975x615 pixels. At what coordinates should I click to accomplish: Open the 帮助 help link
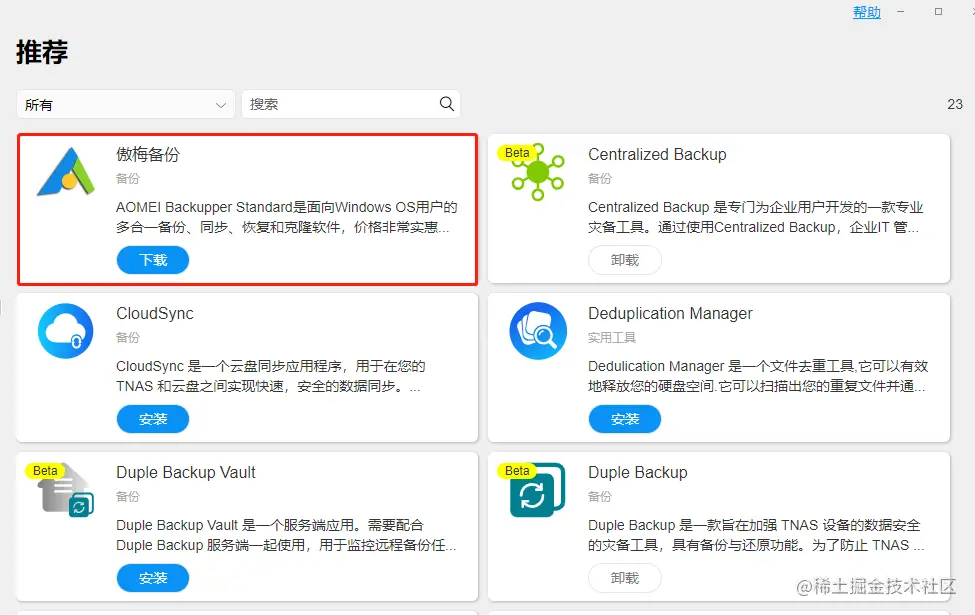867,12
